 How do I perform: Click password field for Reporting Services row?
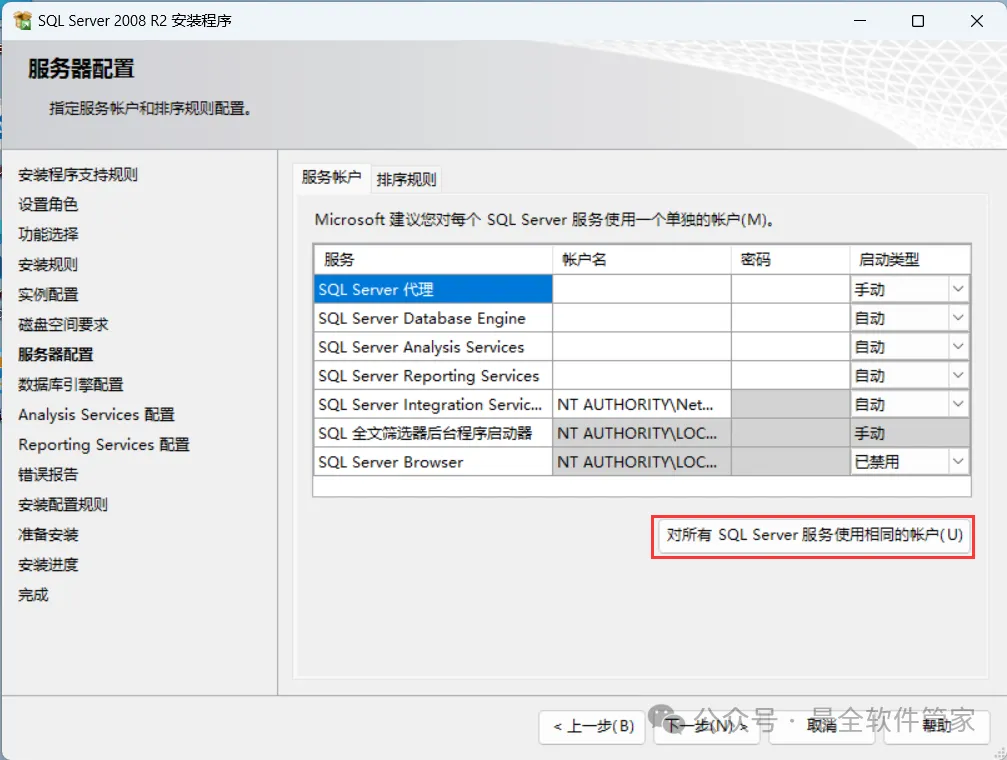point(791,375)
